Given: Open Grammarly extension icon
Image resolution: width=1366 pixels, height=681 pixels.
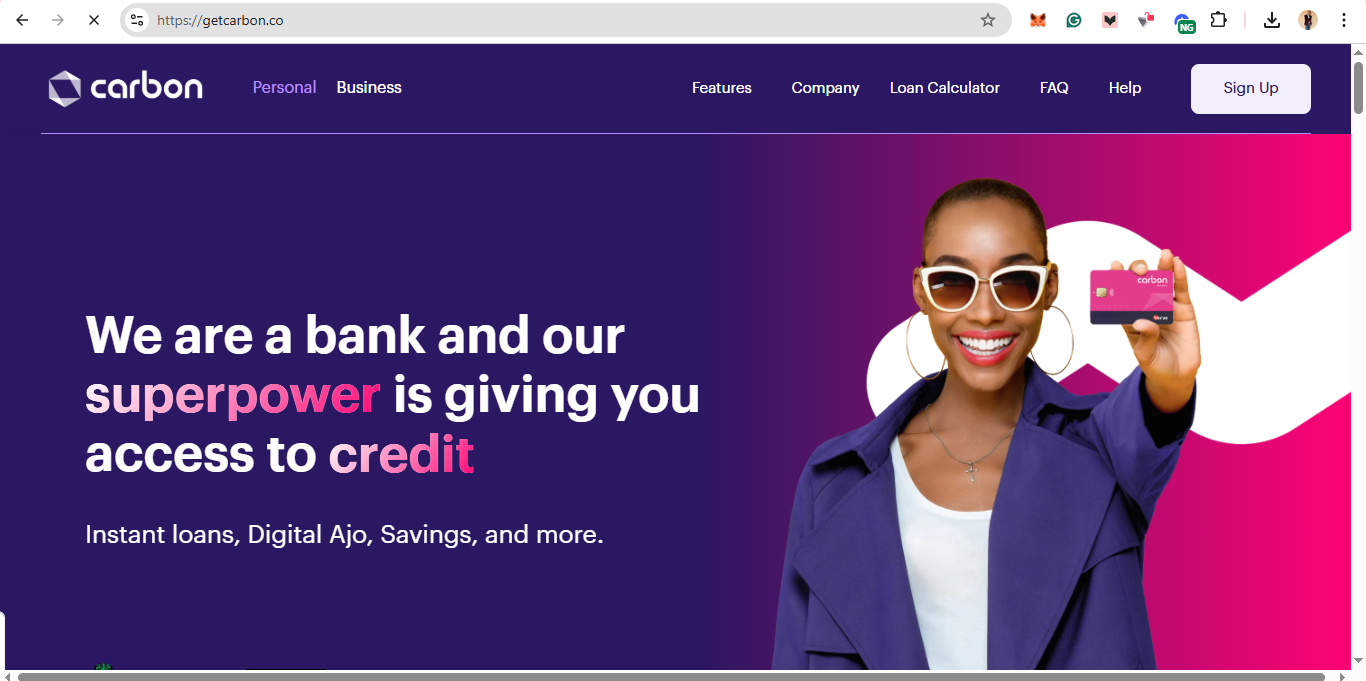Looking at the screenshot, I should 1074,20.
